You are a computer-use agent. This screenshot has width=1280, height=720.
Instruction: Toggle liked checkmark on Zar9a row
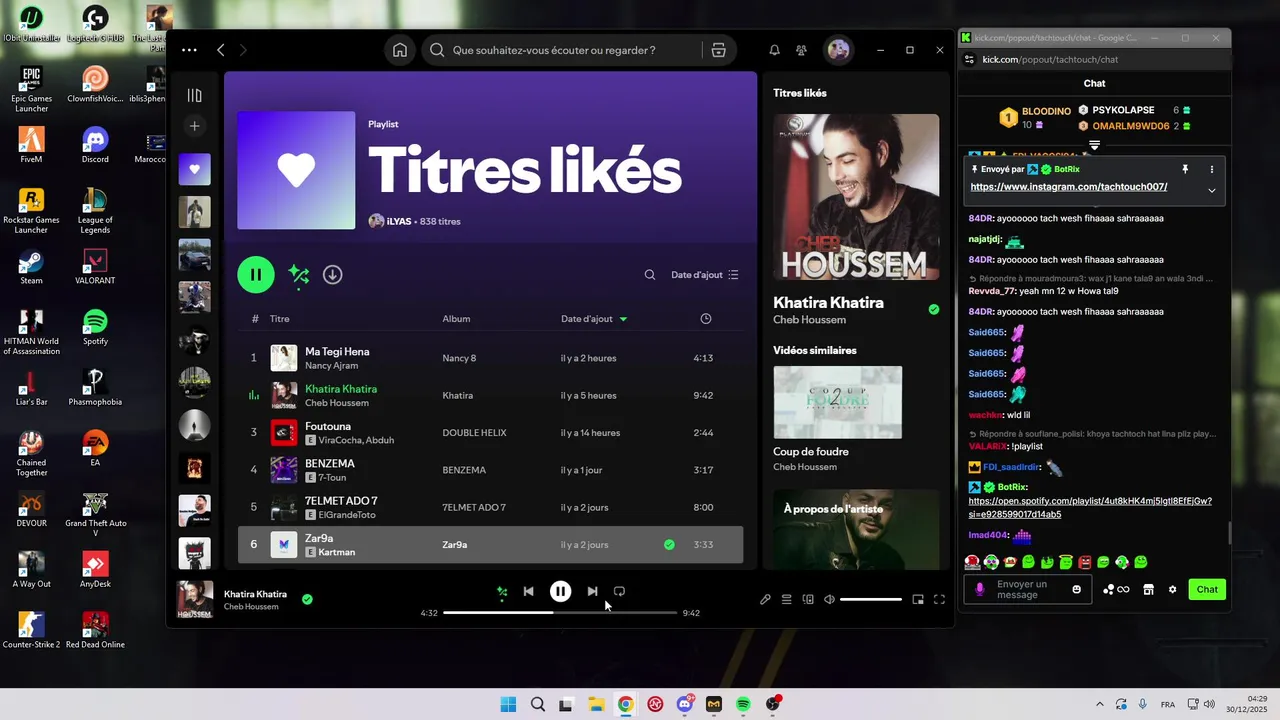click(669, 545)
